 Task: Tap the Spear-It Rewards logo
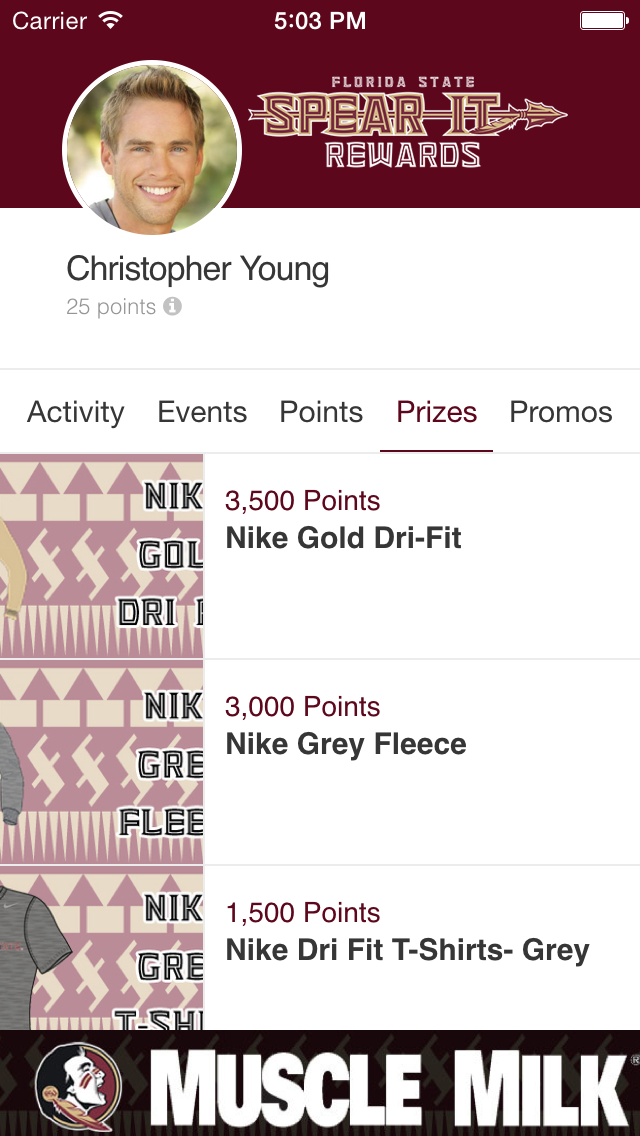coord(407,122)
